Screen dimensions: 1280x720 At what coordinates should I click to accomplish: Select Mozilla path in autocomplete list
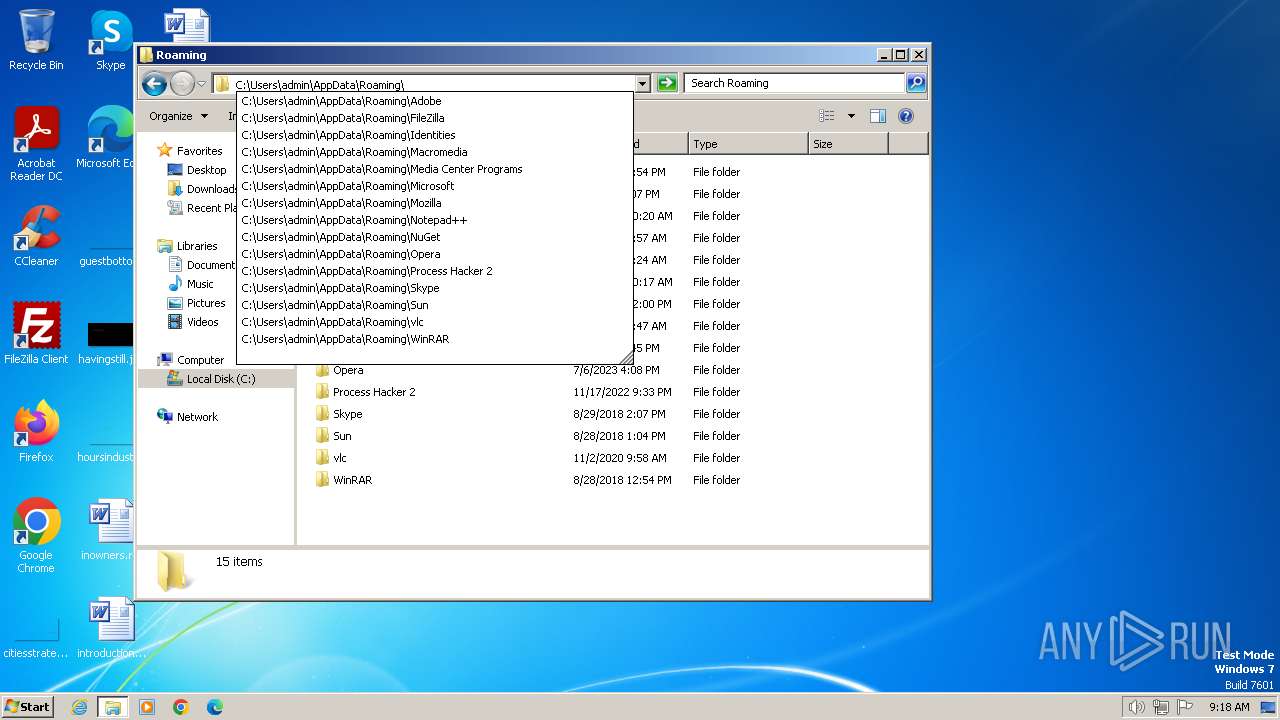point(435,203)
